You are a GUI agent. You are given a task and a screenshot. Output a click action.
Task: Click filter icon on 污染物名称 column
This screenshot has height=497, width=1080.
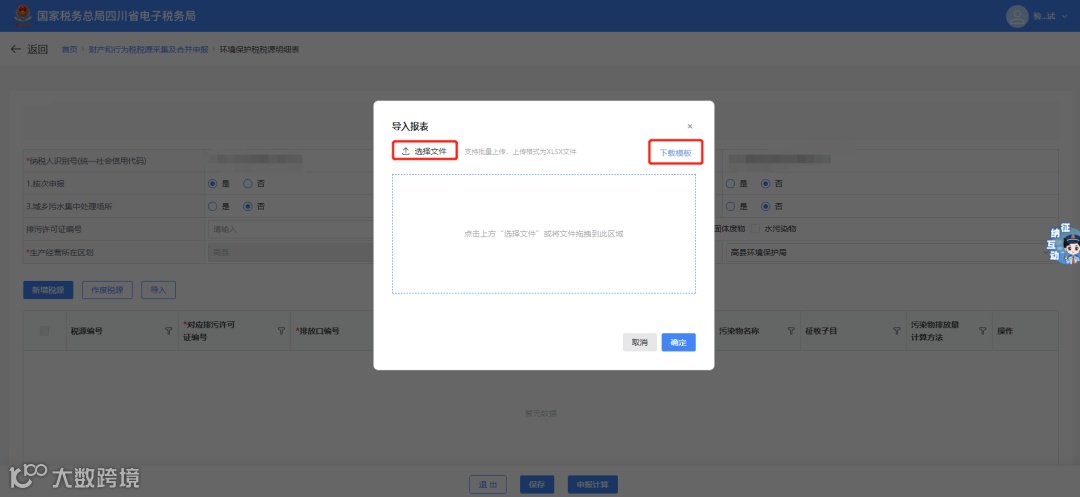coord(791,331)
